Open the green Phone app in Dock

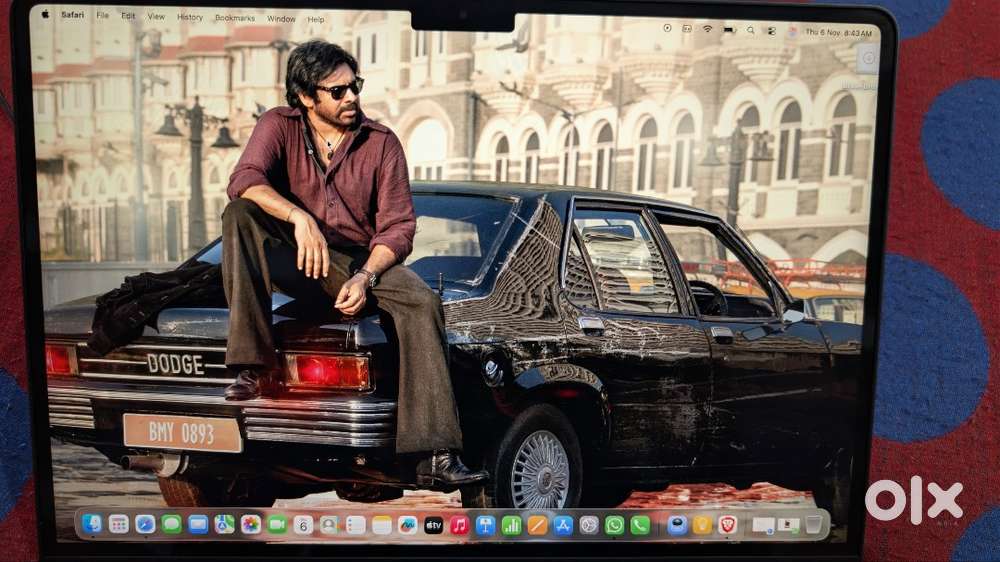[x=640, y=525]
